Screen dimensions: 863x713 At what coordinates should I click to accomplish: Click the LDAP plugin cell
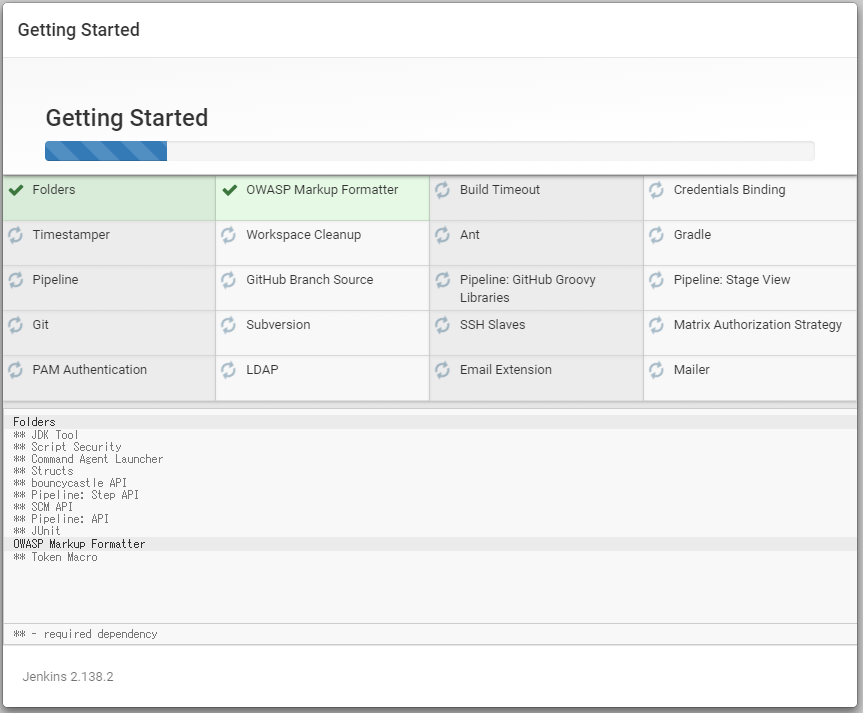tap(262, 369)
